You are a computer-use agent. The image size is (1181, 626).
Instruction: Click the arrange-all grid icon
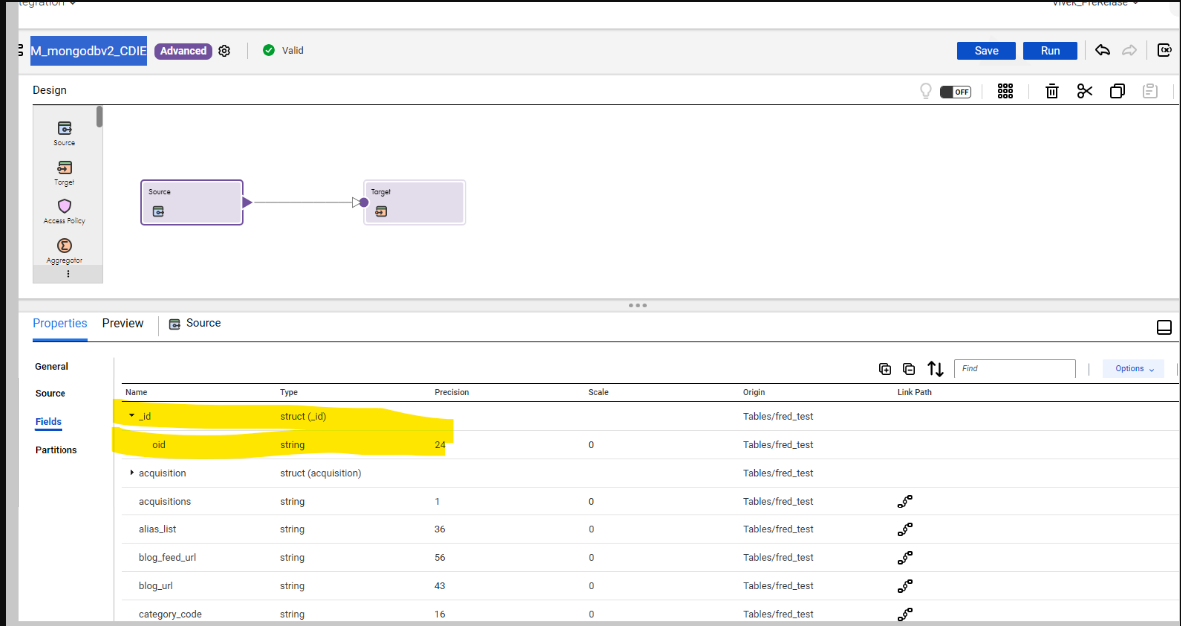(1005, 91)
